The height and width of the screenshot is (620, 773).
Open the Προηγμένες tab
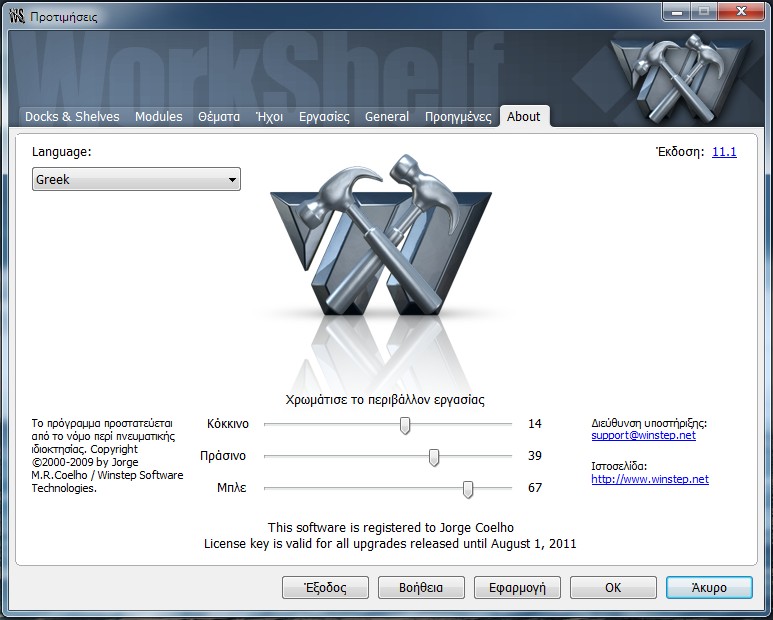pyautogui.click(x=458, y=117)
